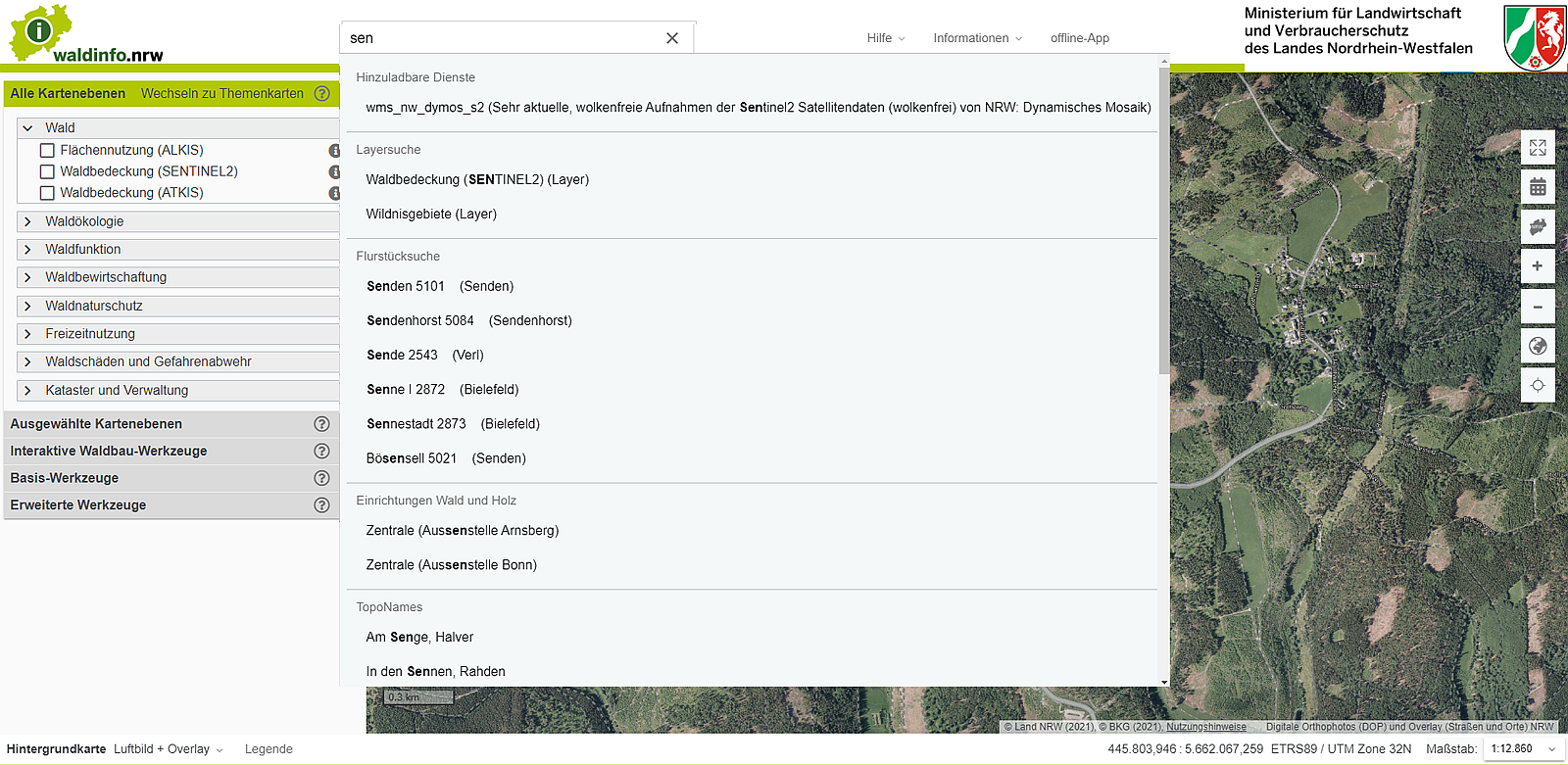1568x765 pixels.
Task: Toggle the Waldbedeckung (SENTINEL2) checkbox
Action: 47,171
